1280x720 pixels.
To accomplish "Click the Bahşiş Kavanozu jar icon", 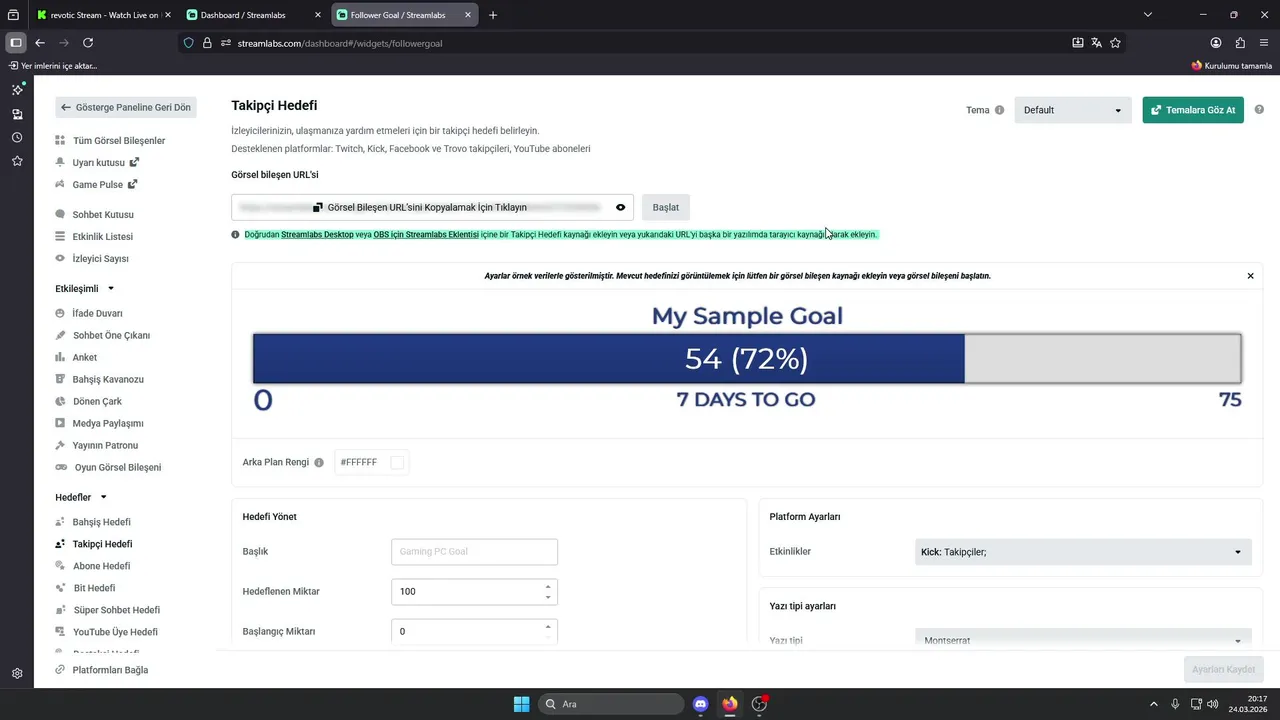I will pos(60,379).
